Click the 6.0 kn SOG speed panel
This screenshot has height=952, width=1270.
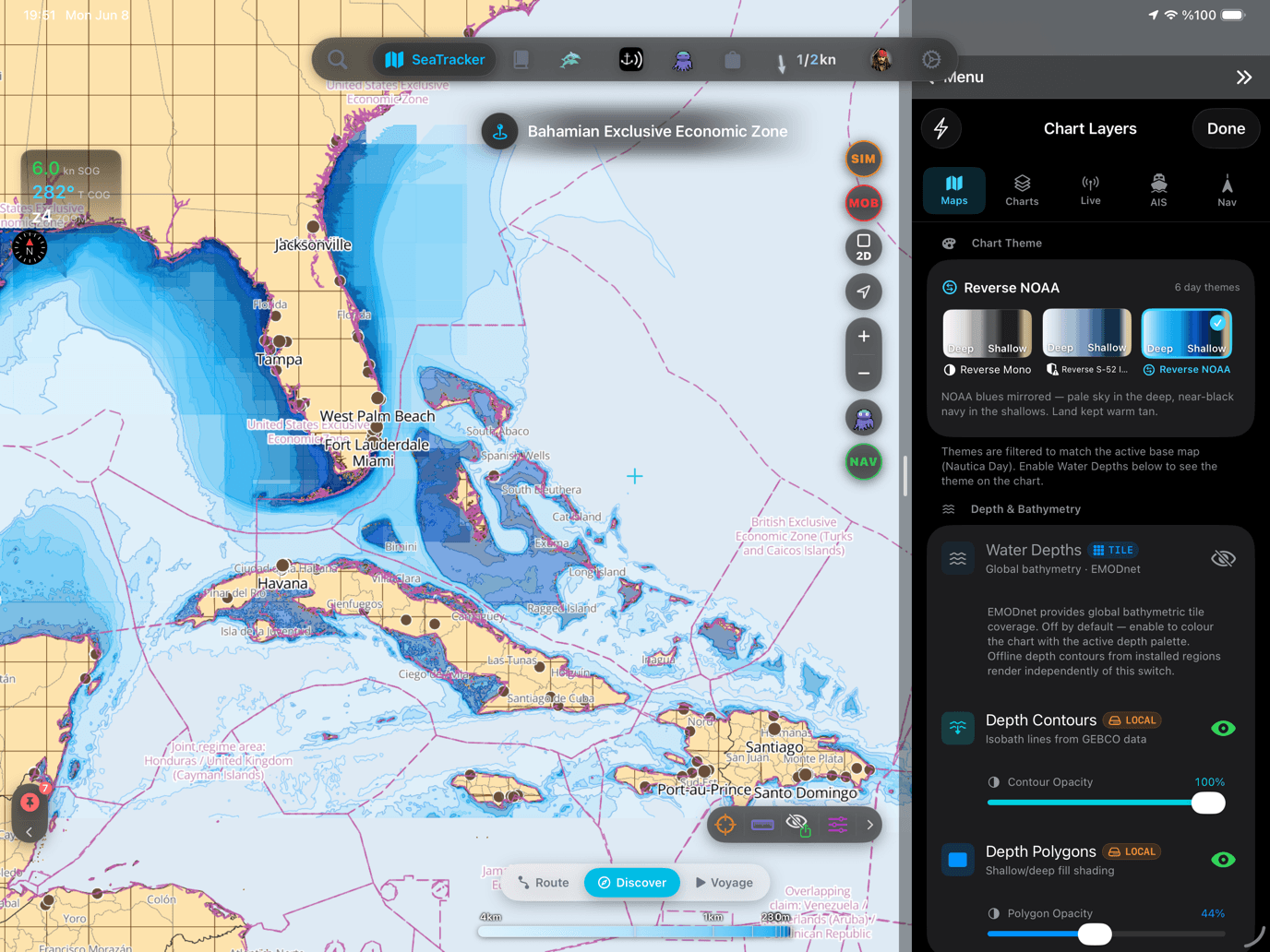71,189
